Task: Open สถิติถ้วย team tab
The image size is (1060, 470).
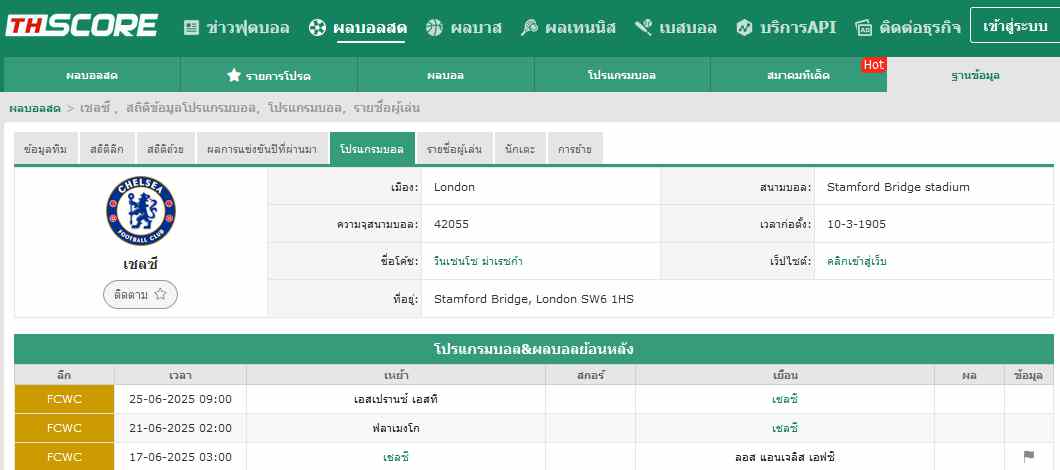Action: (165, 149)
